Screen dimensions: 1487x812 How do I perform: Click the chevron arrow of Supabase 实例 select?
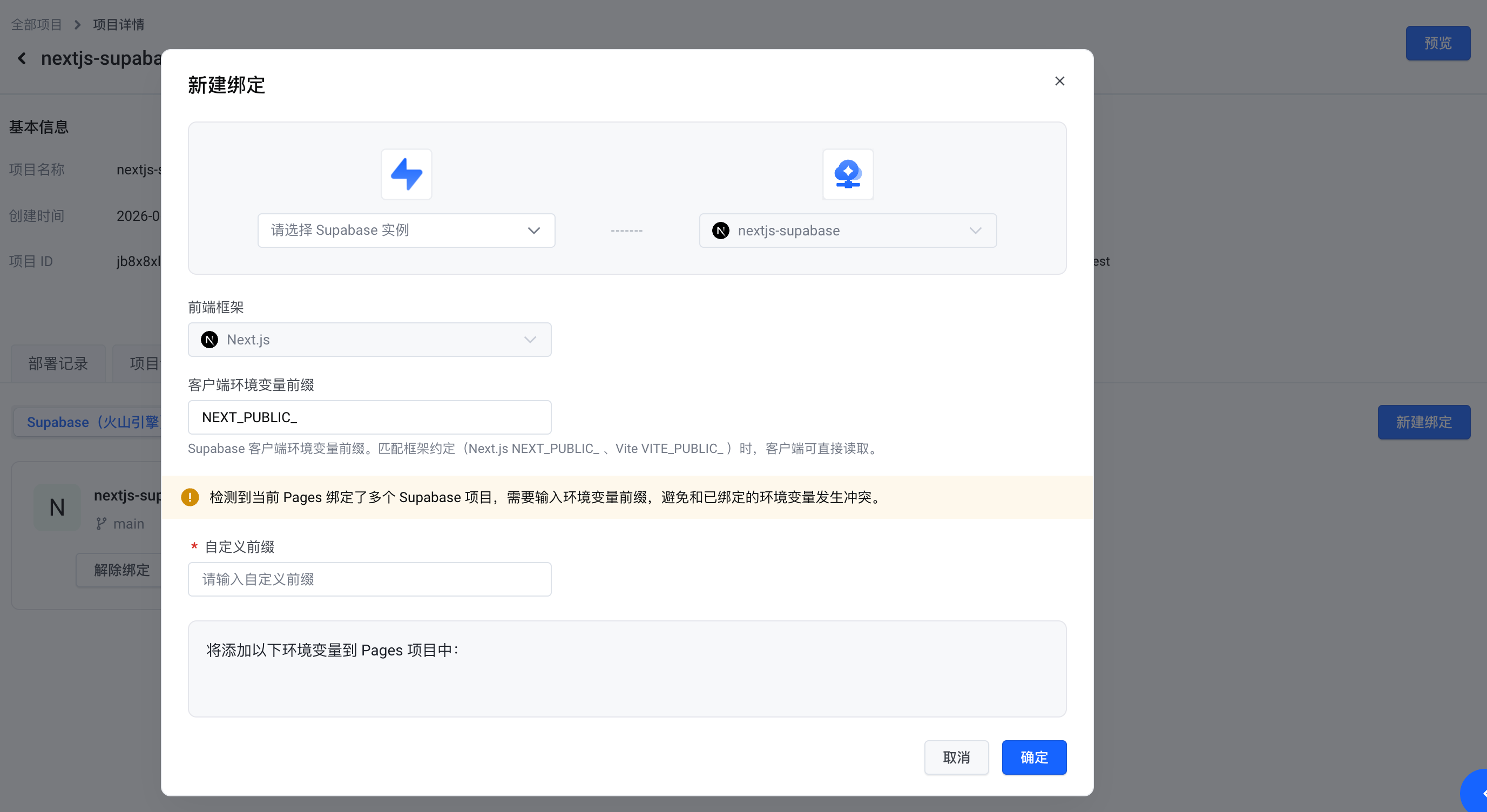pyautogui.click(x=534, y=231)
